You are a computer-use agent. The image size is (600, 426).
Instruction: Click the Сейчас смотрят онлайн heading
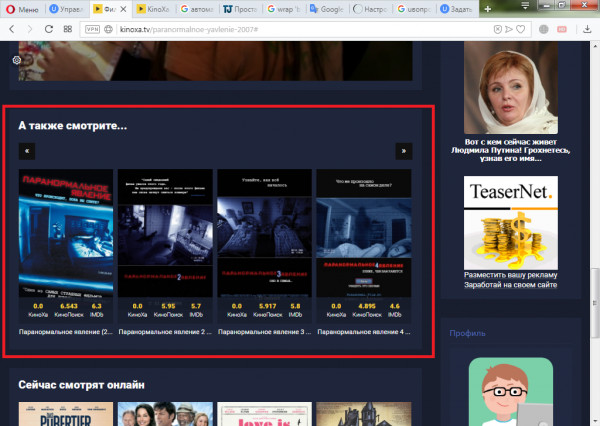[82, 385]
